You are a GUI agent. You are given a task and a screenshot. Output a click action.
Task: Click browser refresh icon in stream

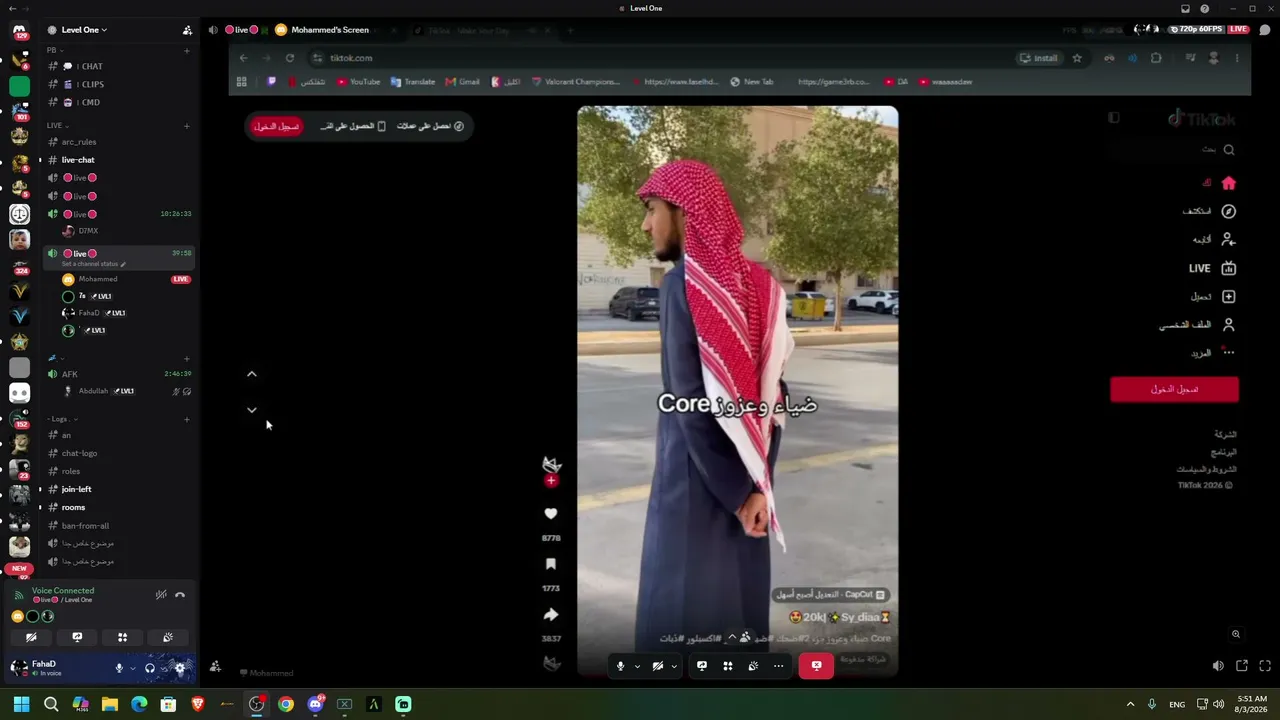[x=290, y=58]
